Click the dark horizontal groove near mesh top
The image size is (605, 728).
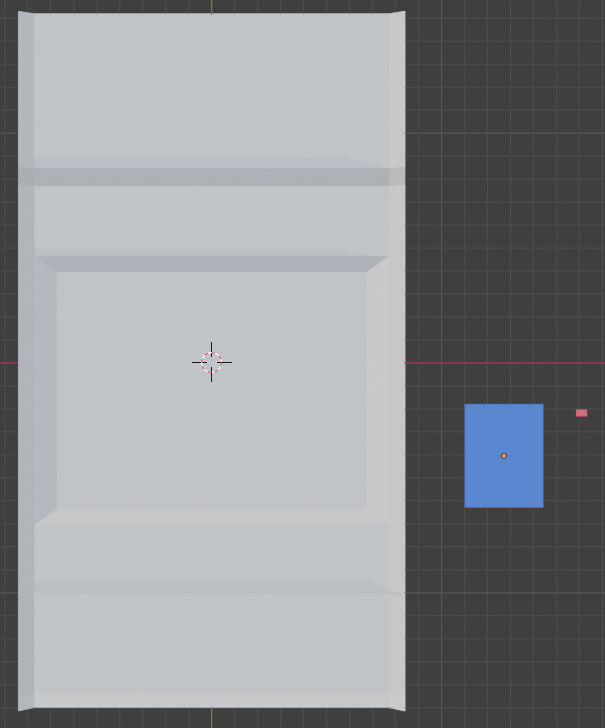click(211, 176)
